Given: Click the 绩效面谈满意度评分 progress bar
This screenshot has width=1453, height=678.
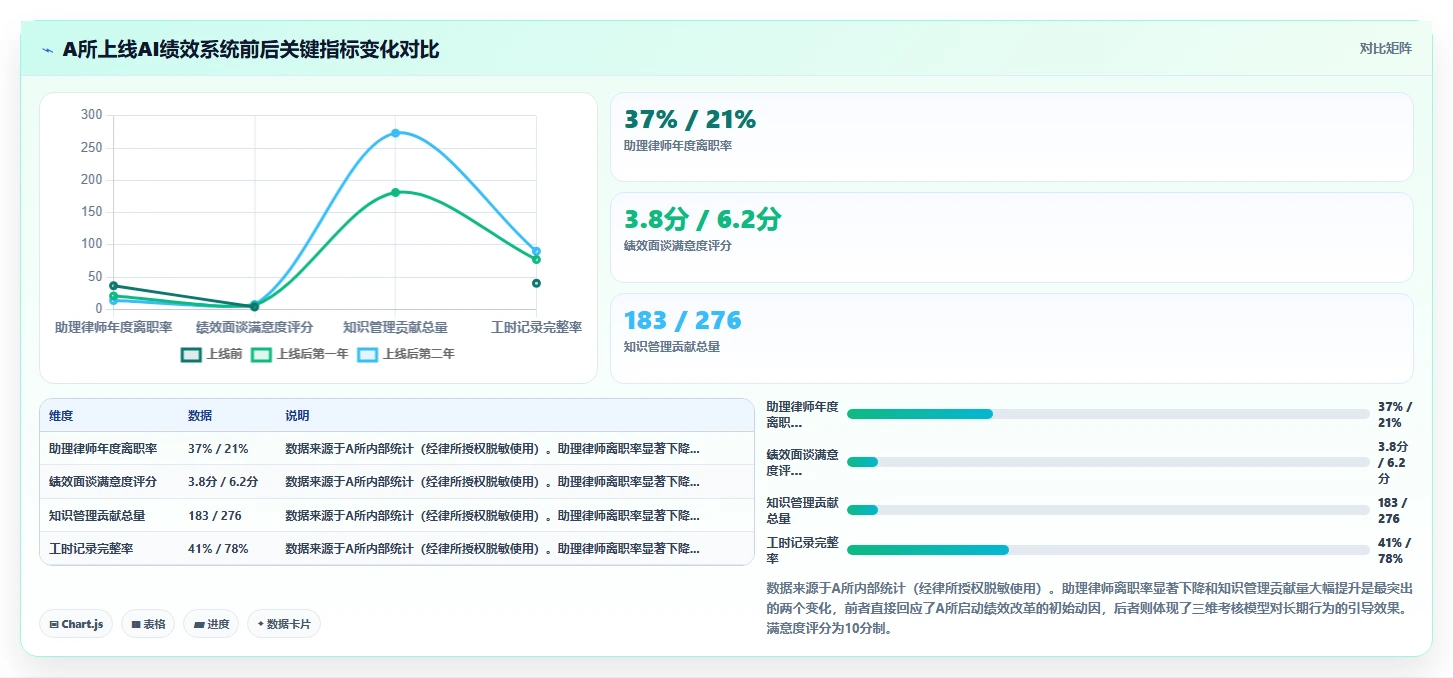Looking at the screenshot, I should (1108, 462).
